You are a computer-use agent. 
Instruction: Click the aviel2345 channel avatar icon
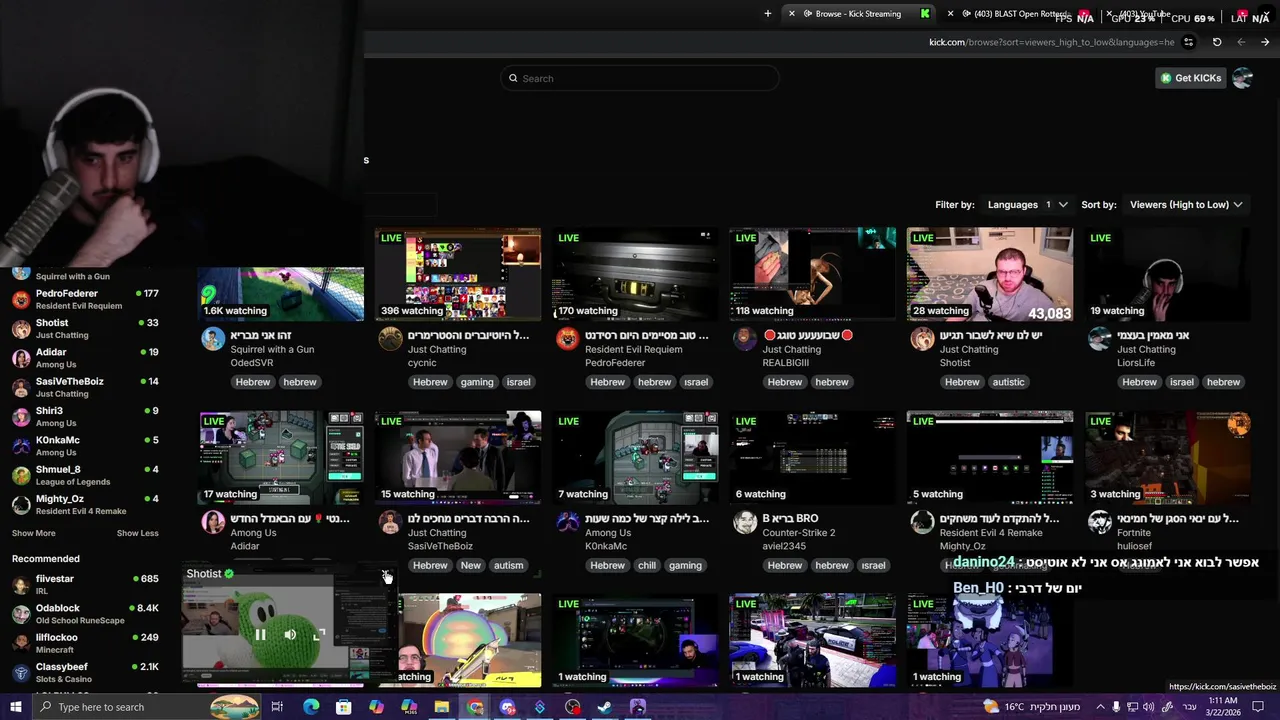745,522
